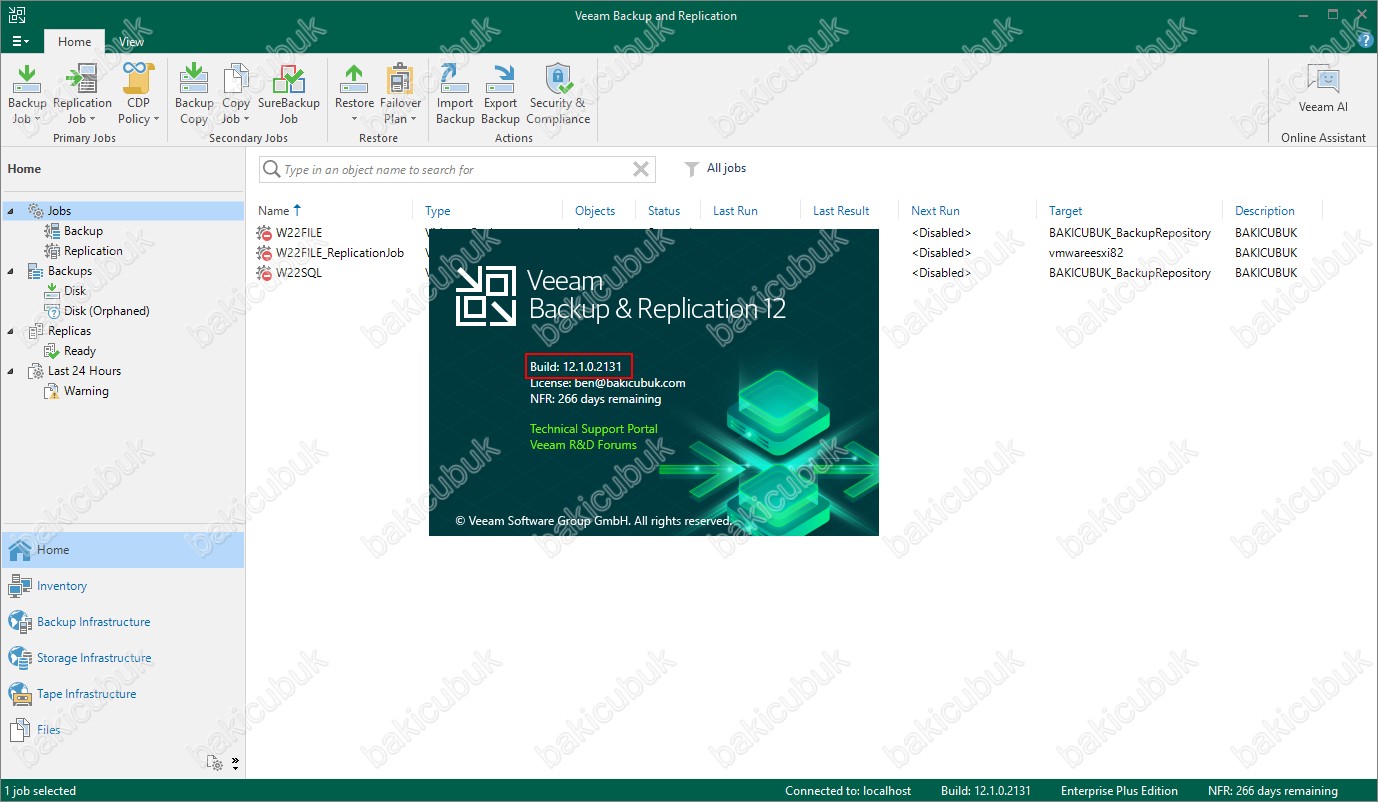Collapse the Jobs tree node
Viewport: 1378px width, 802px height.
point(10,211)
